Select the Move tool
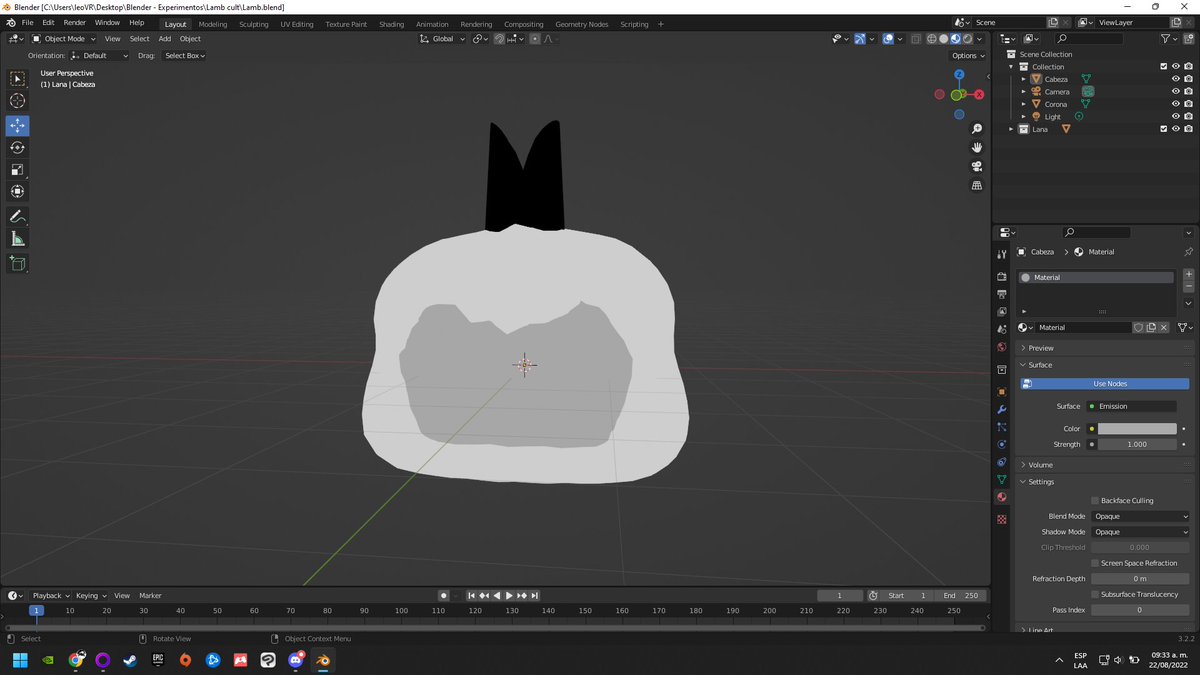This screenshot has height=675, width=1200. [17, 126]
